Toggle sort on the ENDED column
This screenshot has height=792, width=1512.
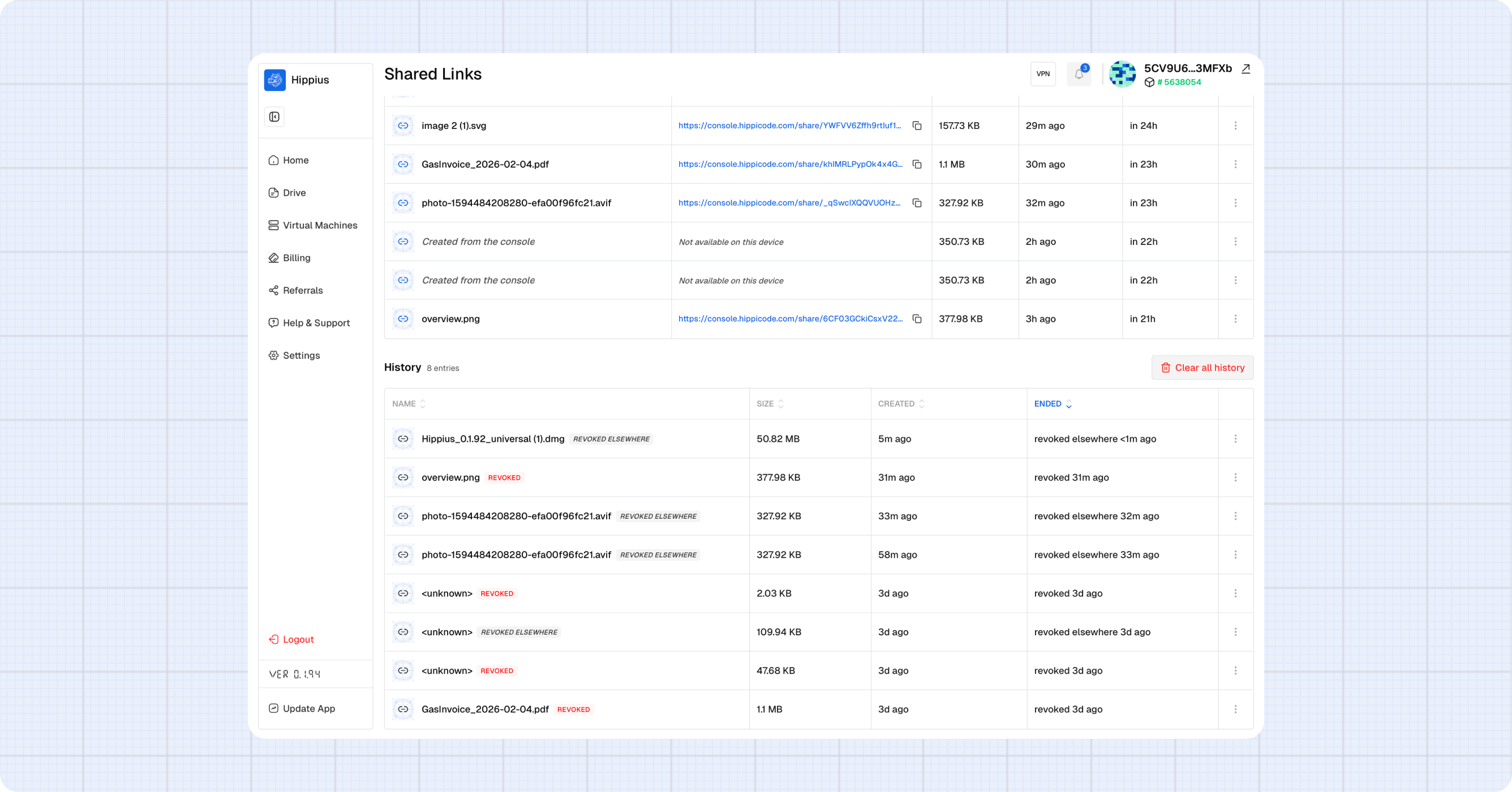tap(1053, 403)
